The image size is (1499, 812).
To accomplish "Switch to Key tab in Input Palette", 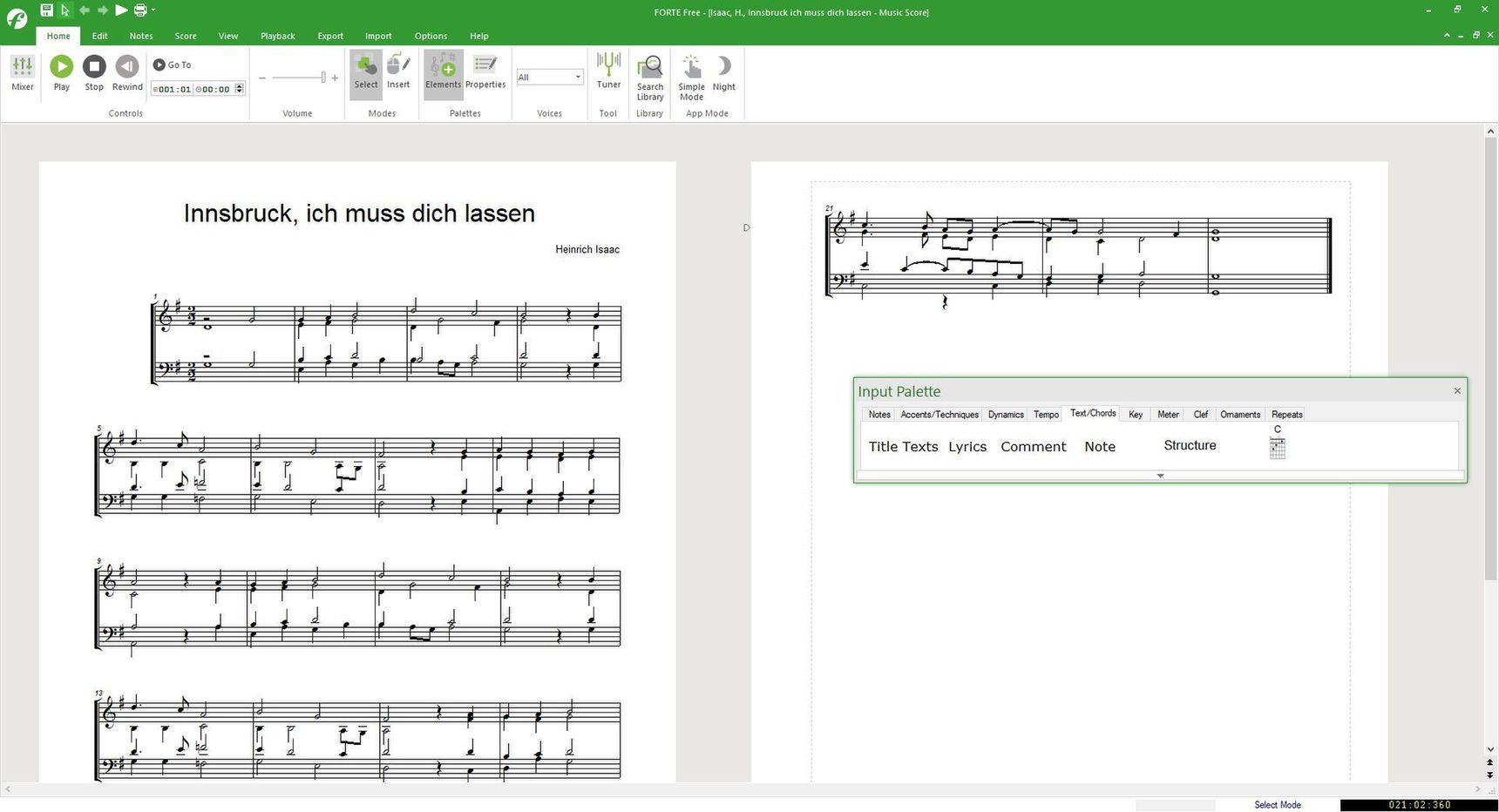I will coord(1136,415).
